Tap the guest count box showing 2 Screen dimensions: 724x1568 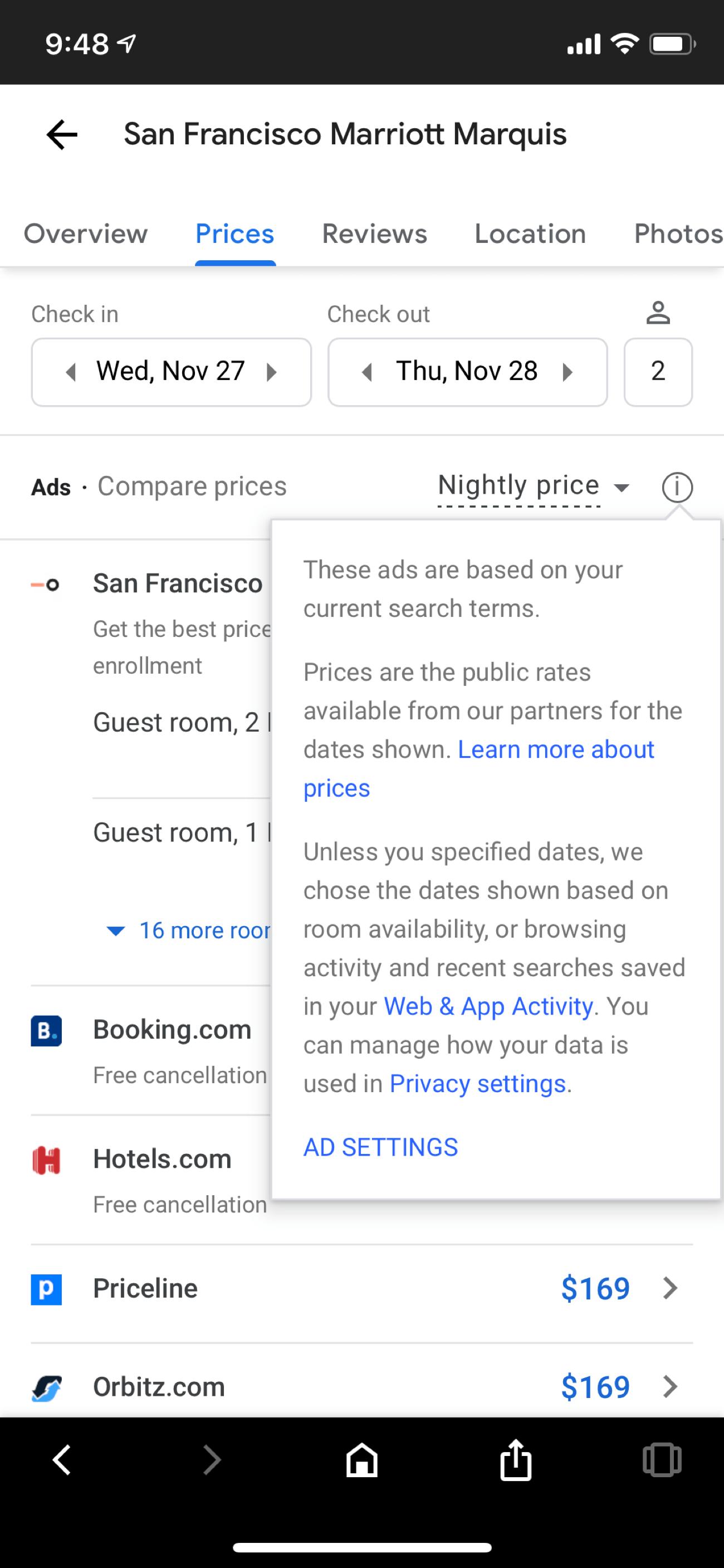click(x=658, y=372)
